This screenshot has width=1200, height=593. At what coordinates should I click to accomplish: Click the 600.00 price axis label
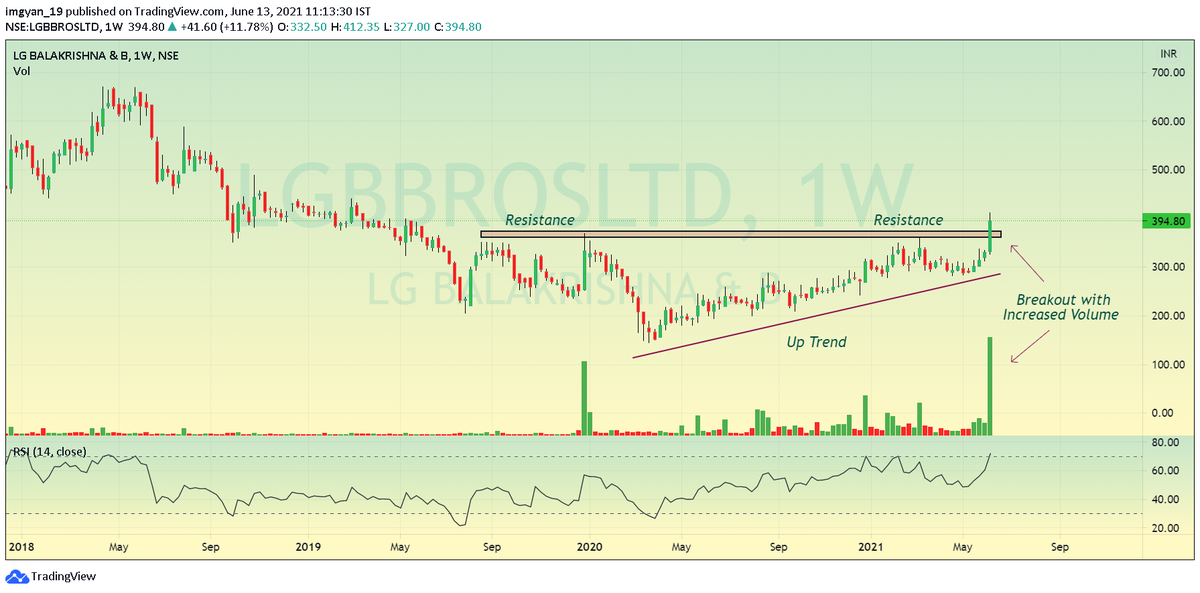1167,122
